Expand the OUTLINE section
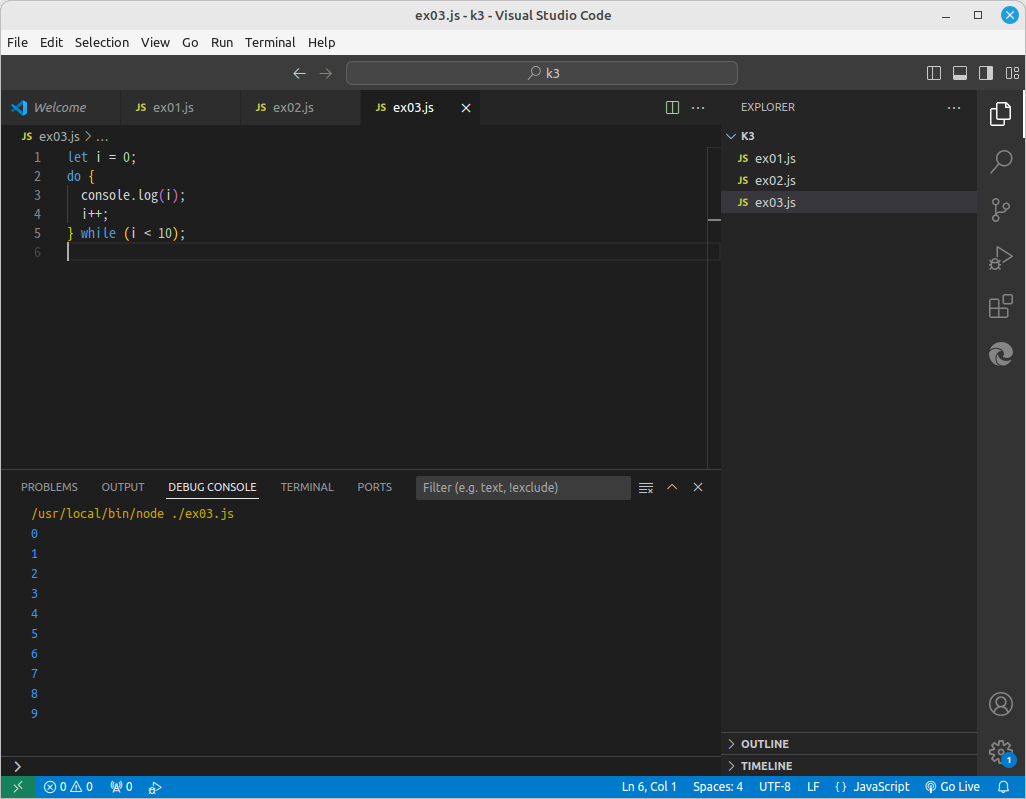This screenshot has height=799, width=1026. [x=849, y=744]
